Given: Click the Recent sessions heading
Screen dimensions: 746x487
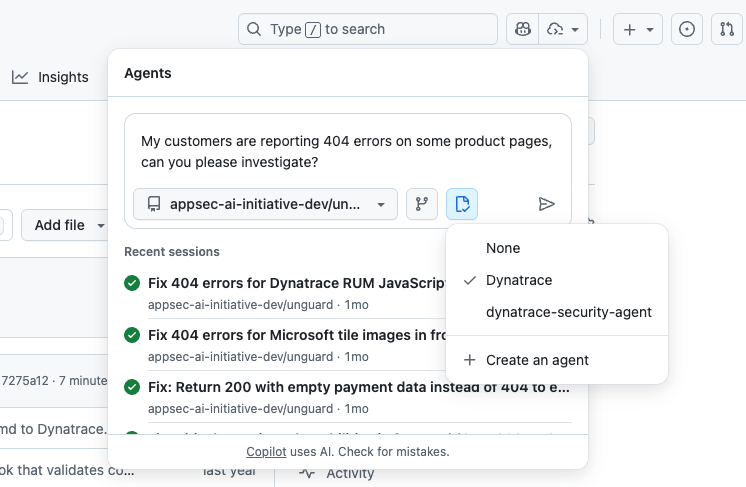Looking at the screenshot, I should click(172, 252).
